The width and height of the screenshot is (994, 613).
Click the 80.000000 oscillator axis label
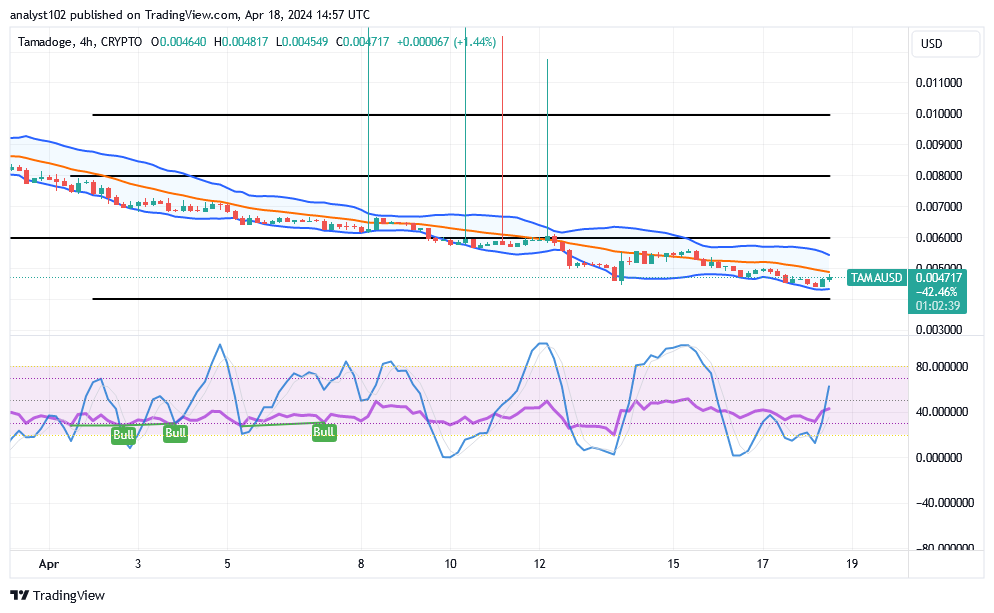click(x=941, y=366)
